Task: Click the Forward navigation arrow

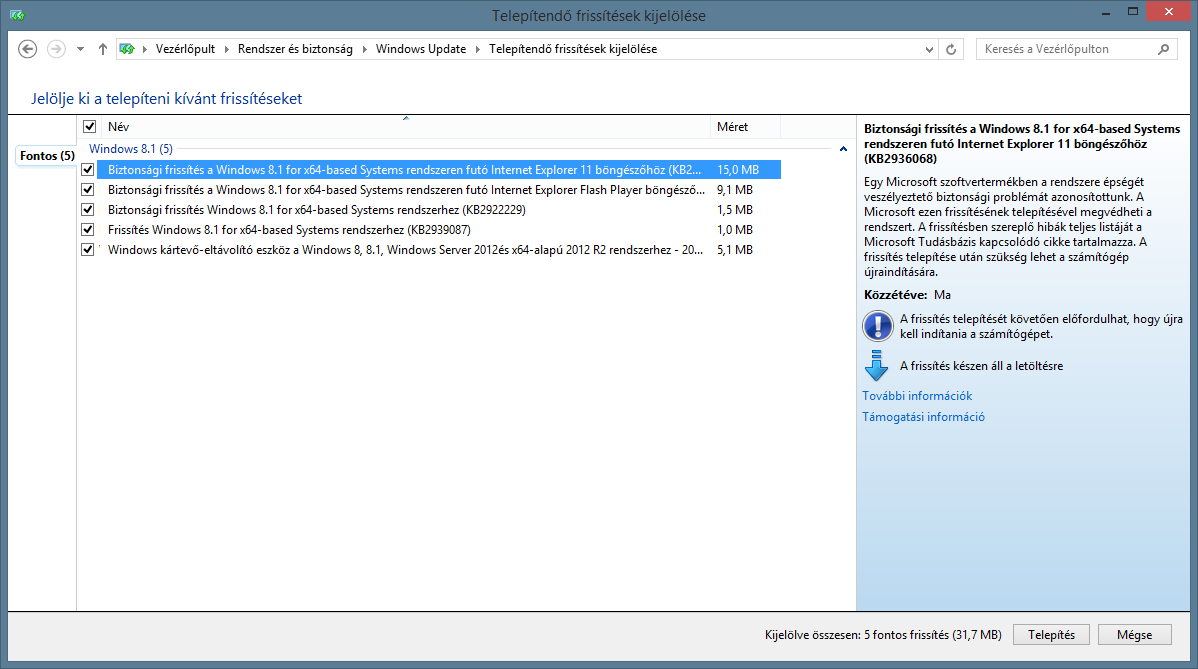Action: click(56, 49)
